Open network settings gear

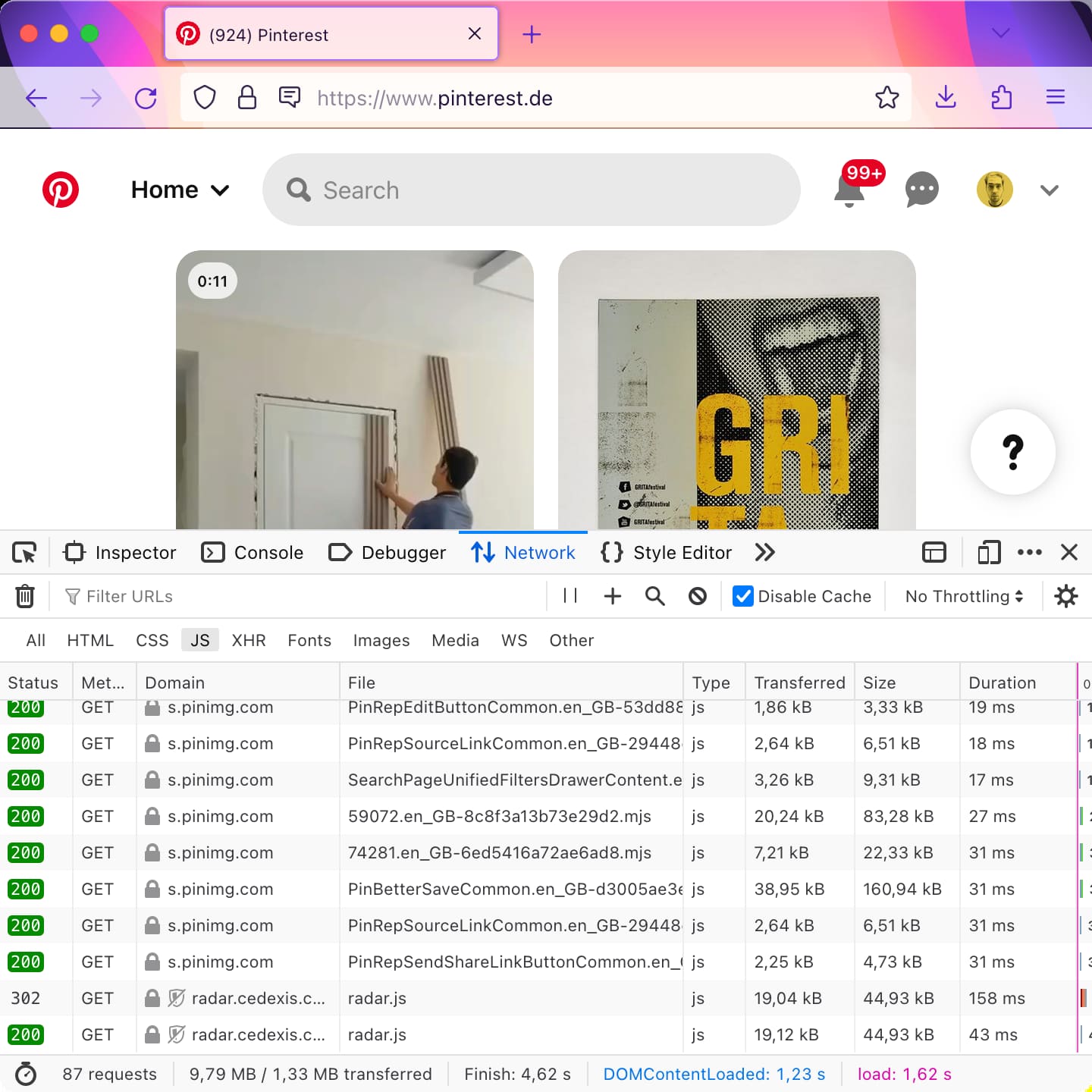pos(1066,596)
